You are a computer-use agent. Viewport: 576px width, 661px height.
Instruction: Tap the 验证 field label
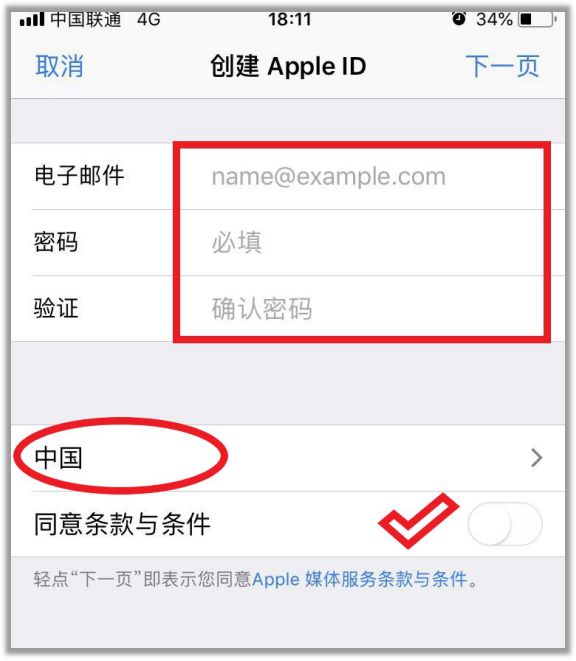(56, 308)
